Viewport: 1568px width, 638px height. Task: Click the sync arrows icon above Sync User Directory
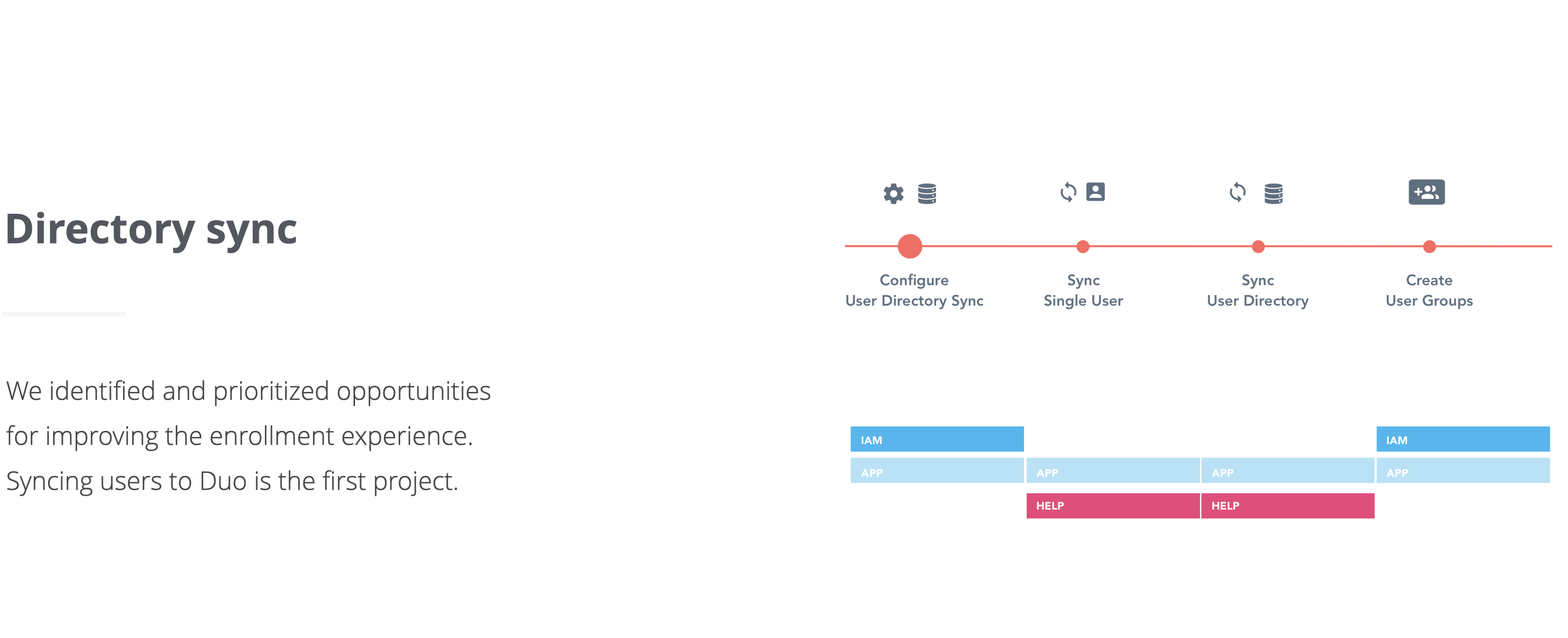(x=1237, y=192)
